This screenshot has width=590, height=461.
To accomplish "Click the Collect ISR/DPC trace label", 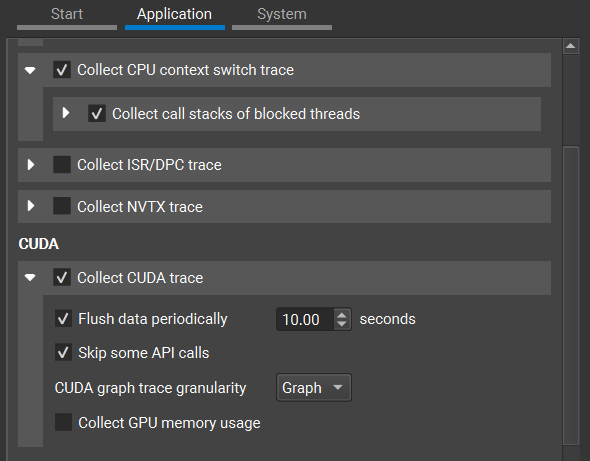I will tap(149, 165).
